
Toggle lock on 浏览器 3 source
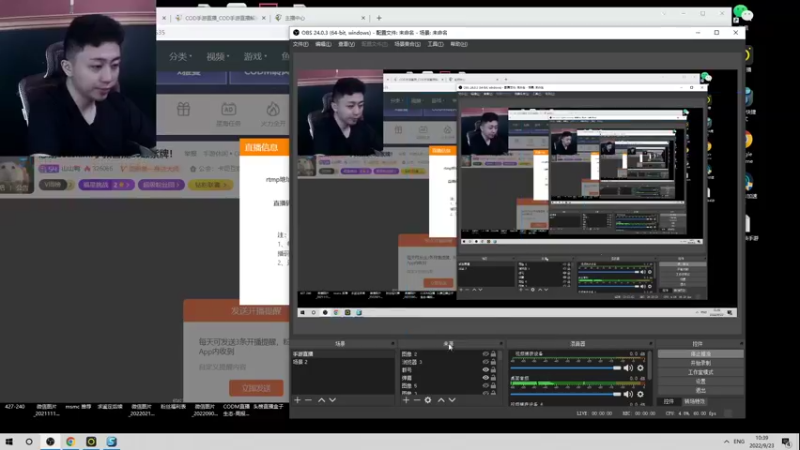pos(493,362)
